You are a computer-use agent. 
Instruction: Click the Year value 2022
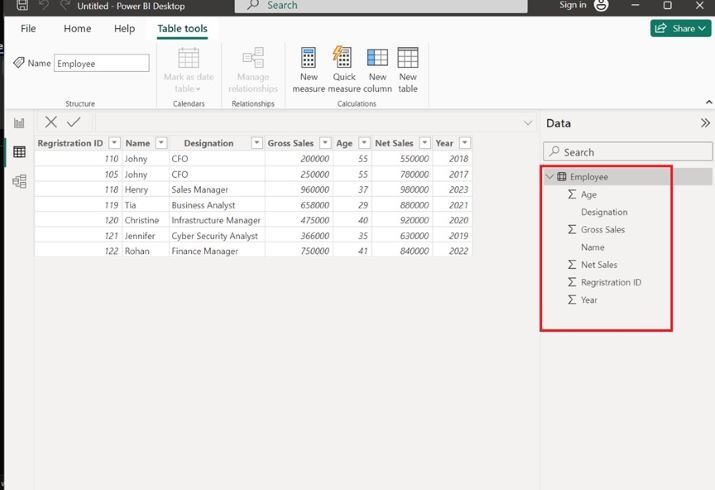pyautogui.click(x=458, y=251)
